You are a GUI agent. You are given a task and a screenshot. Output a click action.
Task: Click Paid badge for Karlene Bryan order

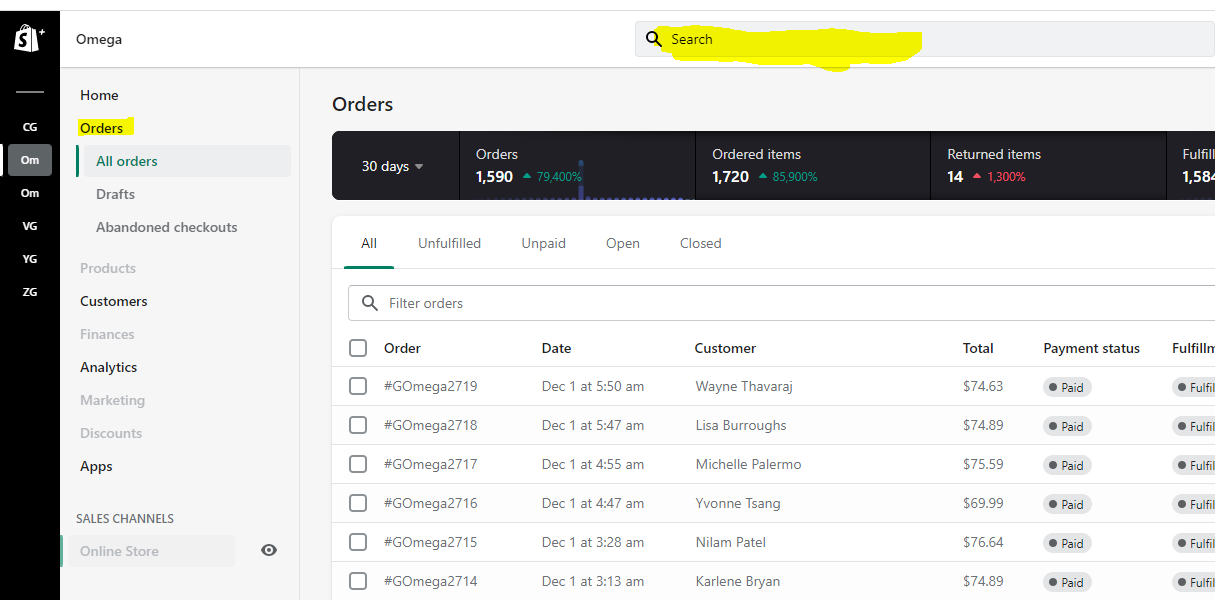[x=1067, y=582]
